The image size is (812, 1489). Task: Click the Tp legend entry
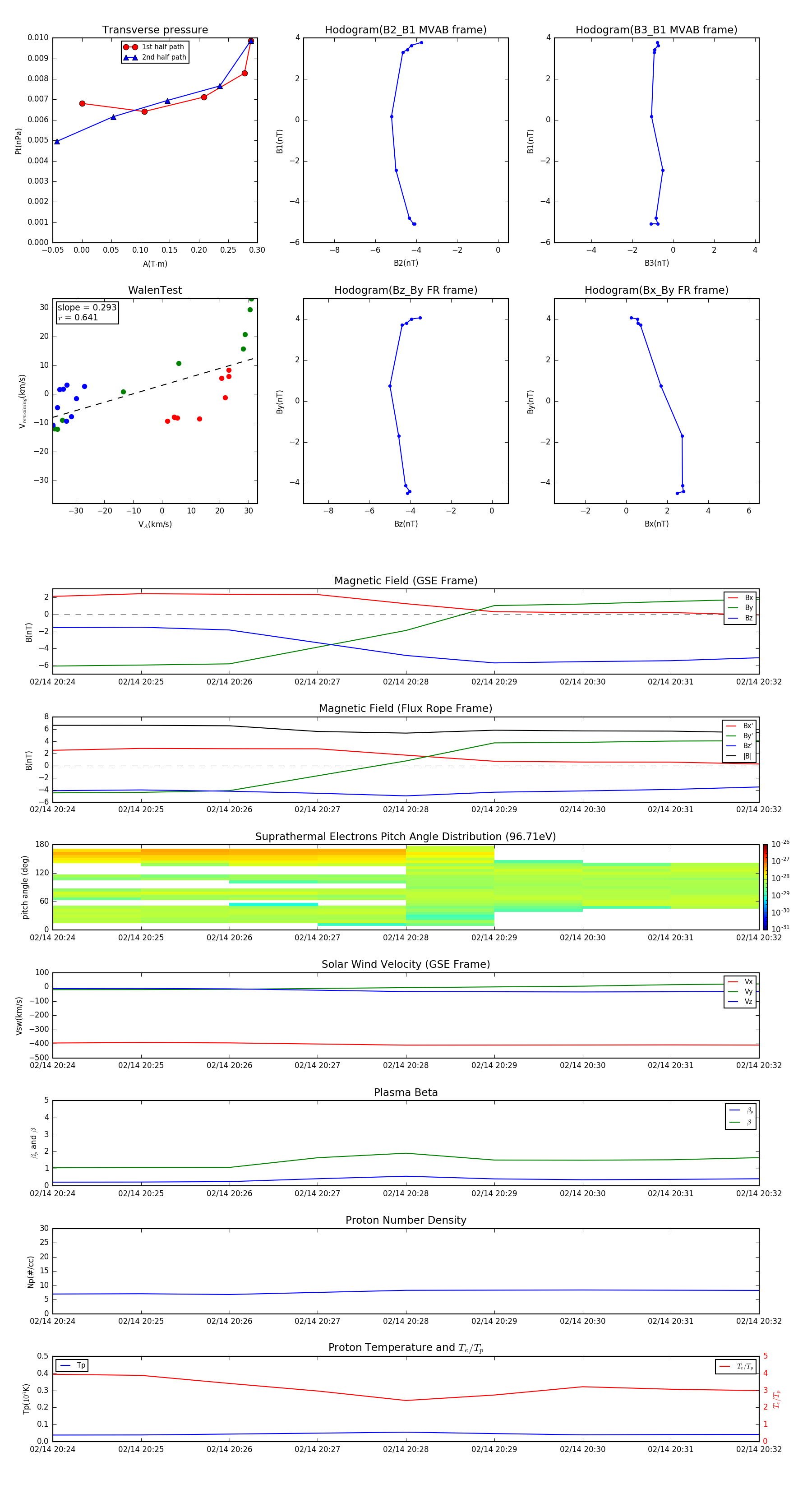73,1365
